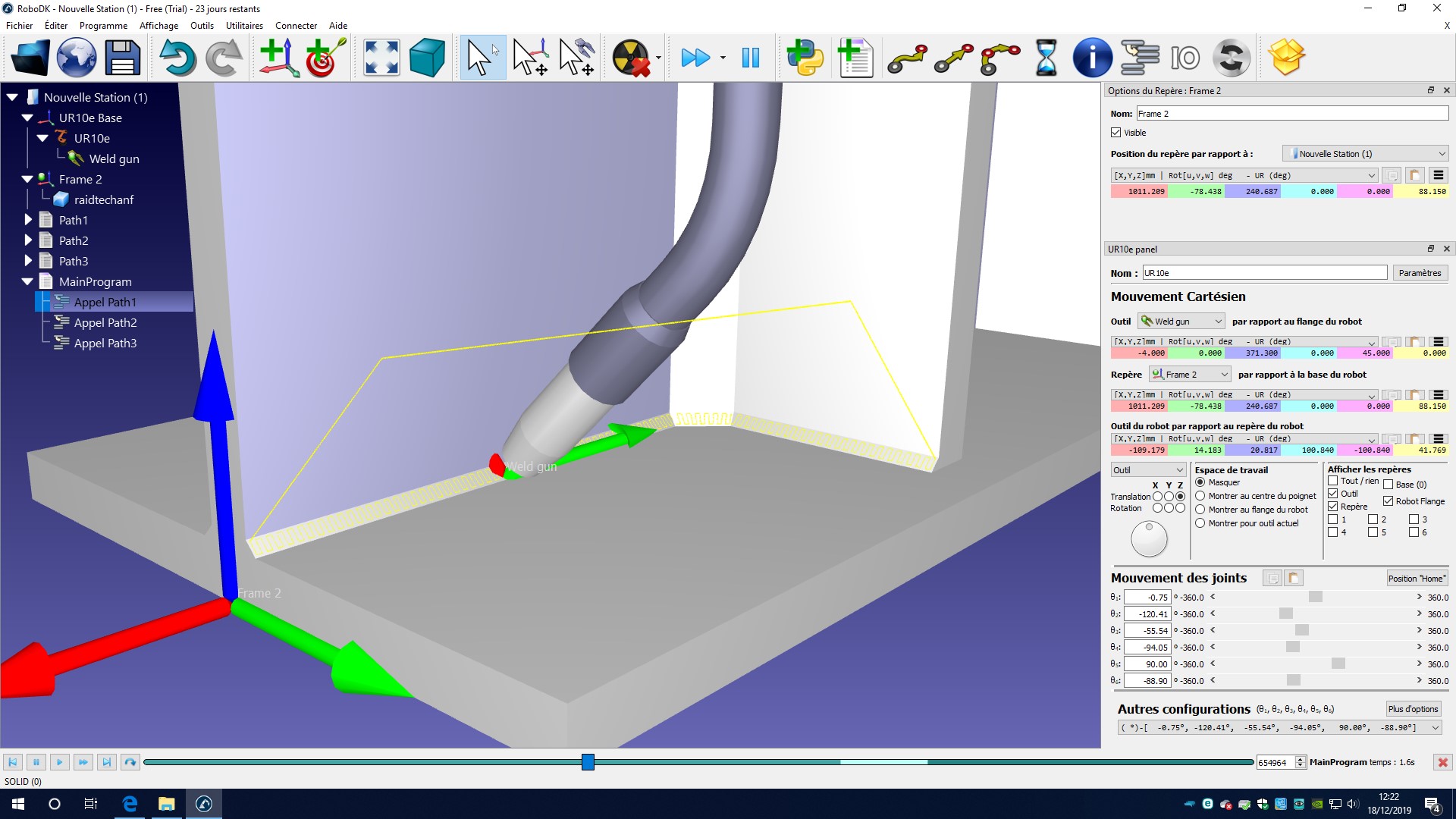
Task: Click the Fit all view icon
Action: pyautogui.click(x=381, y=58)
